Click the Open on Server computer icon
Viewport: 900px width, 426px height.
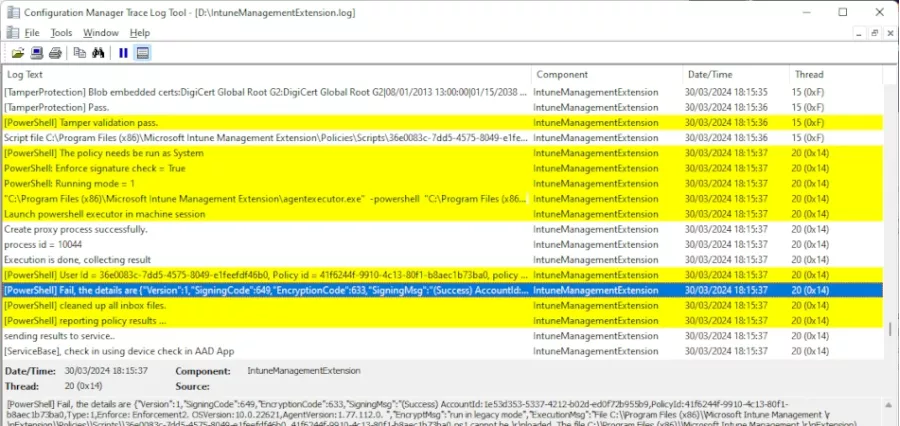click(36, 53)
